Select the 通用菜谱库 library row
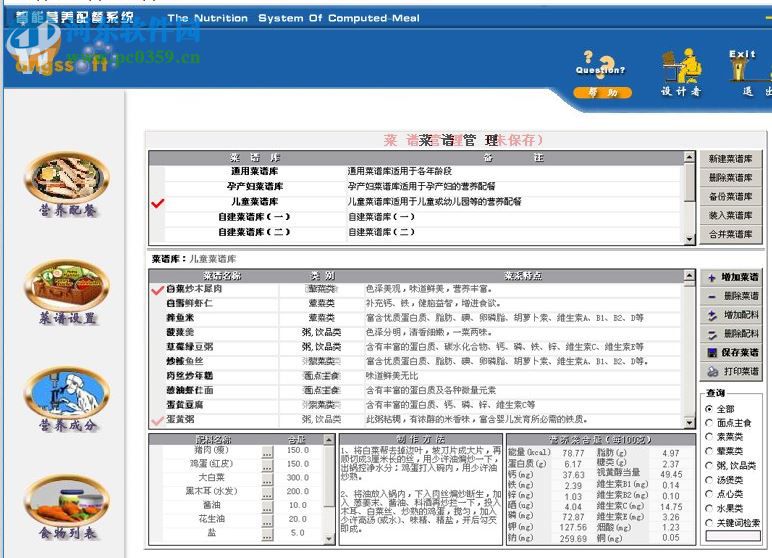This screenshot has width=772, height=558. click(x=416, y=171)
